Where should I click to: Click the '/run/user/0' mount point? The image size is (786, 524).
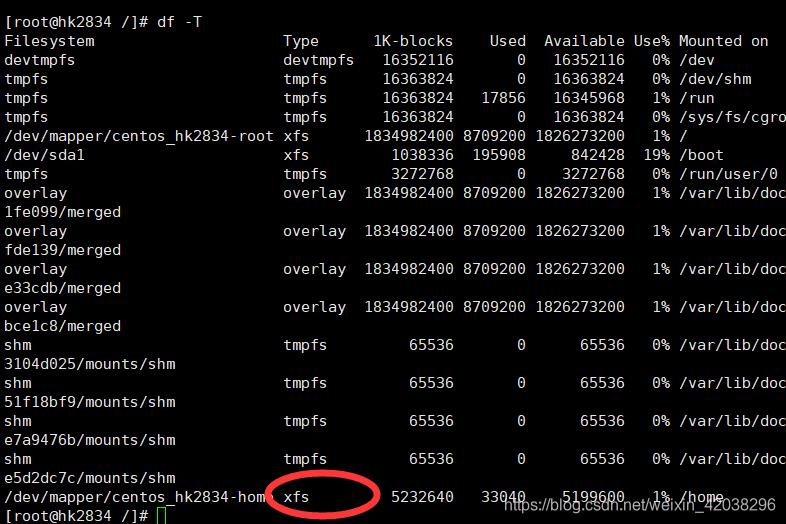point(728,174)
